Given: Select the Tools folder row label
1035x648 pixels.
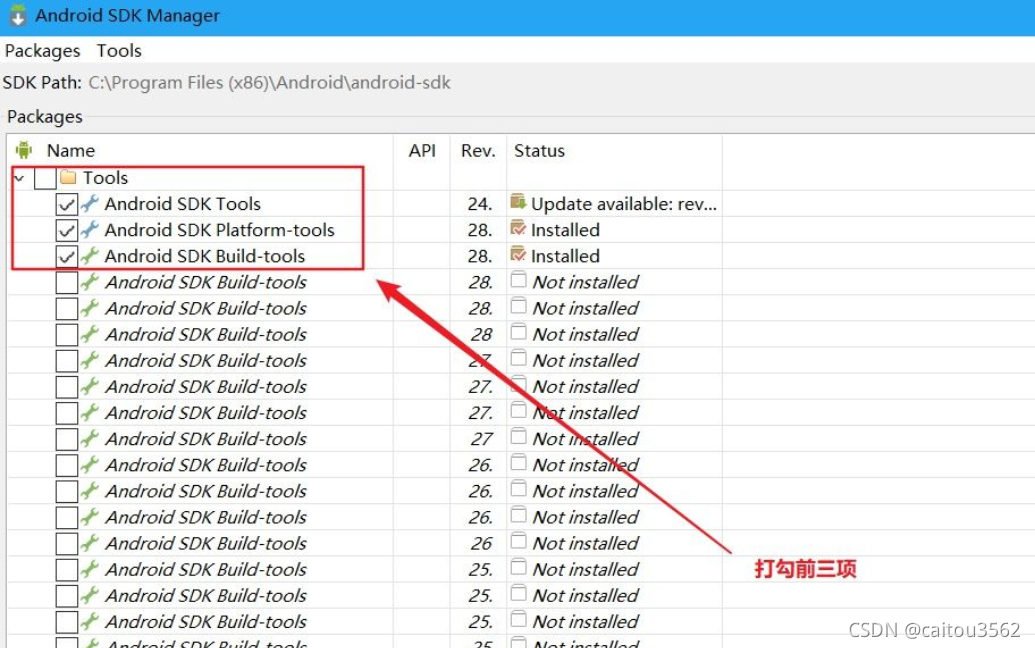Looking at the screenshot, I should [105, 178].
